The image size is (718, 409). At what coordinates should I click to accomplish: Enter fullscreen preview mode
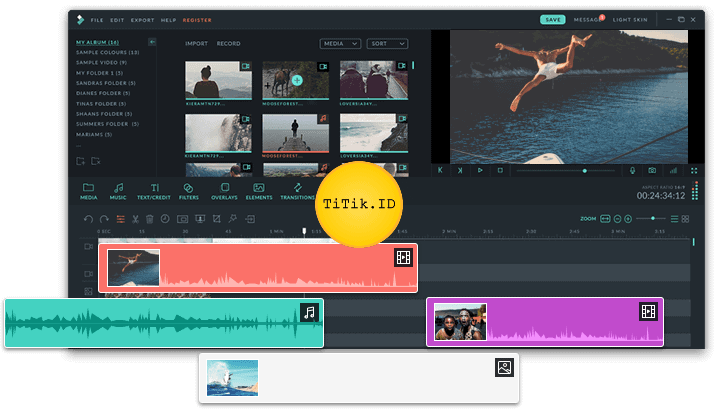pos(694,170)
